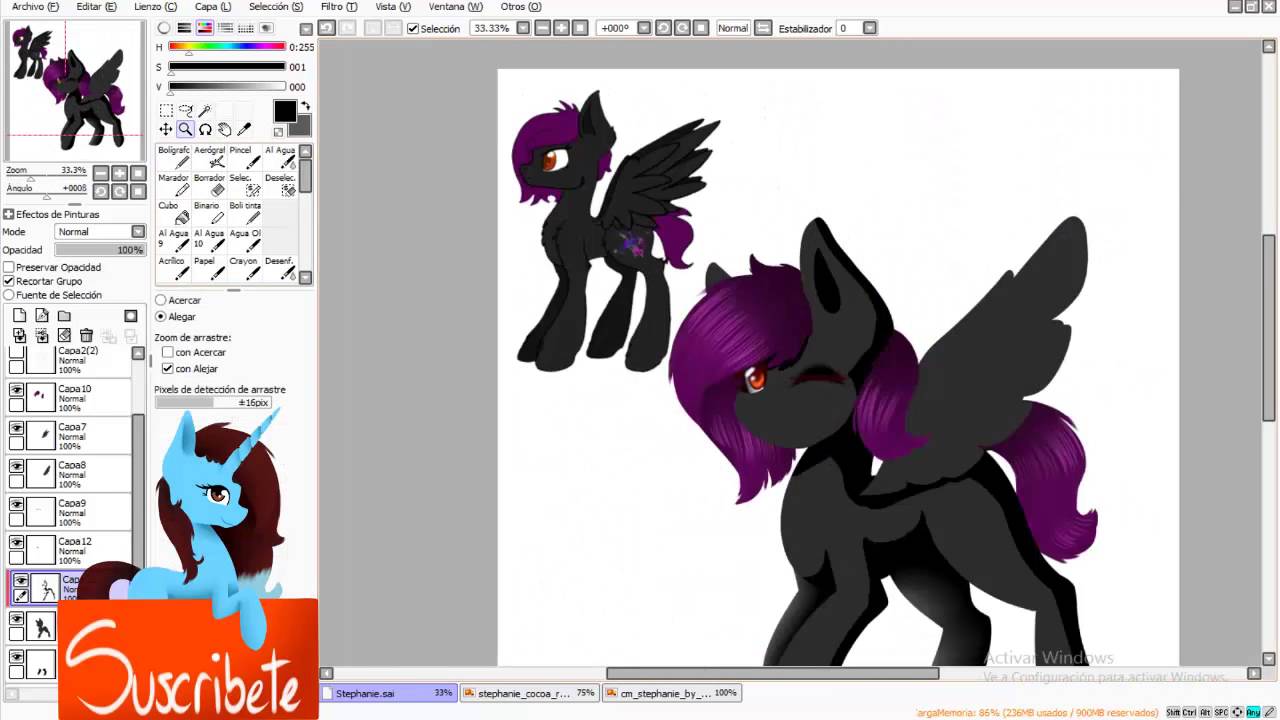
Task: Create a new layer folder
Action: [x=64, y=316]
